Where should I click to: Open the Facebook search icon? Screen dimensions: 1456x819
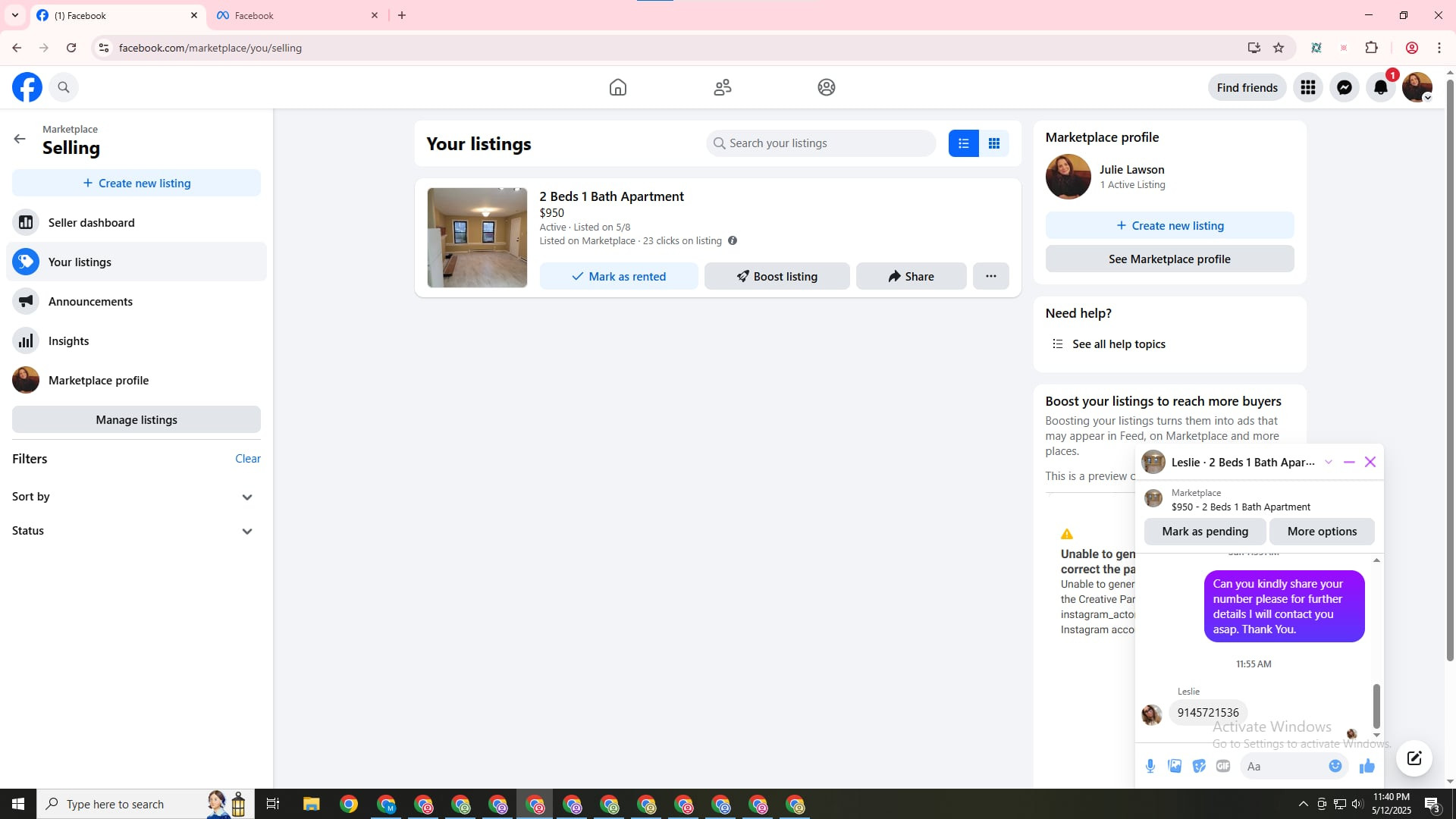pyautogui.click(x=64, y=87)
